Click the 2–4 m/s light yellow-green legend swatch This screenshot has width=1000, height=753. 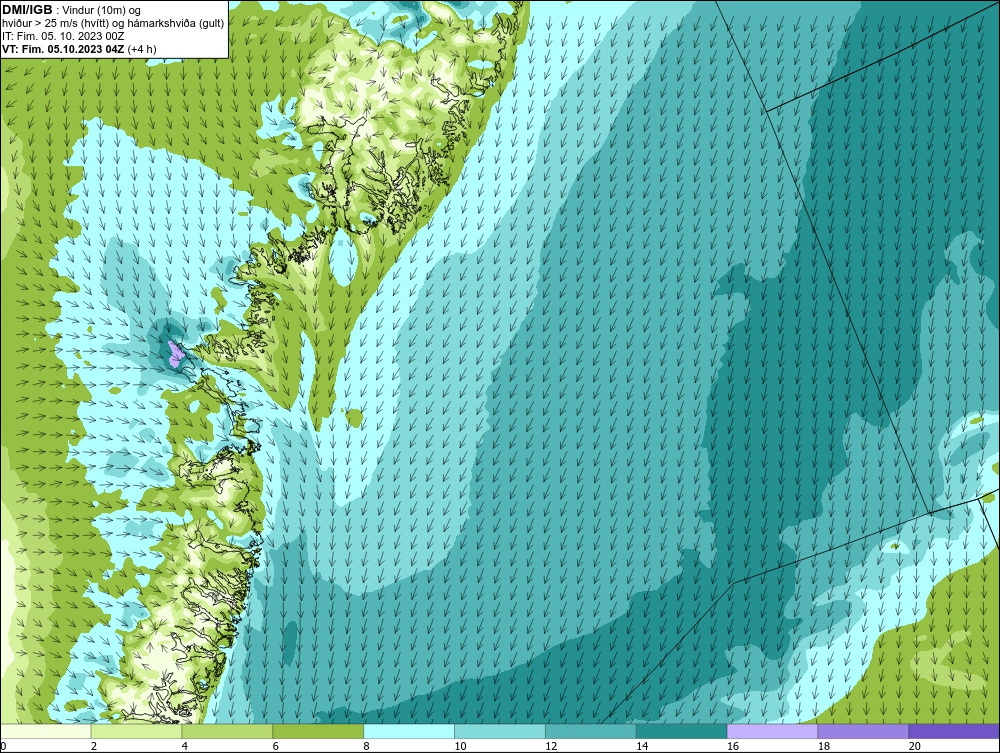pos(136,731)
